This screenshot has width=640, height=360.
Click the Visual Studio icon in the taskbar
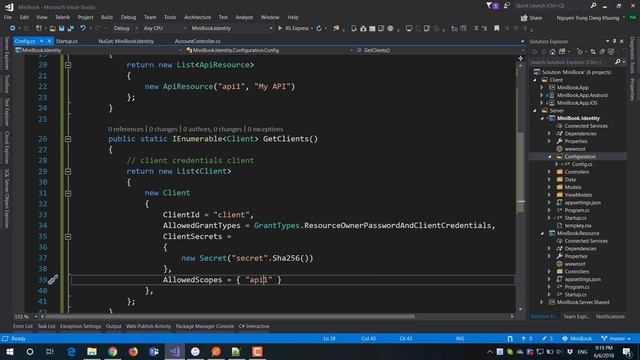pyautogui.click(x=175, y=351)
